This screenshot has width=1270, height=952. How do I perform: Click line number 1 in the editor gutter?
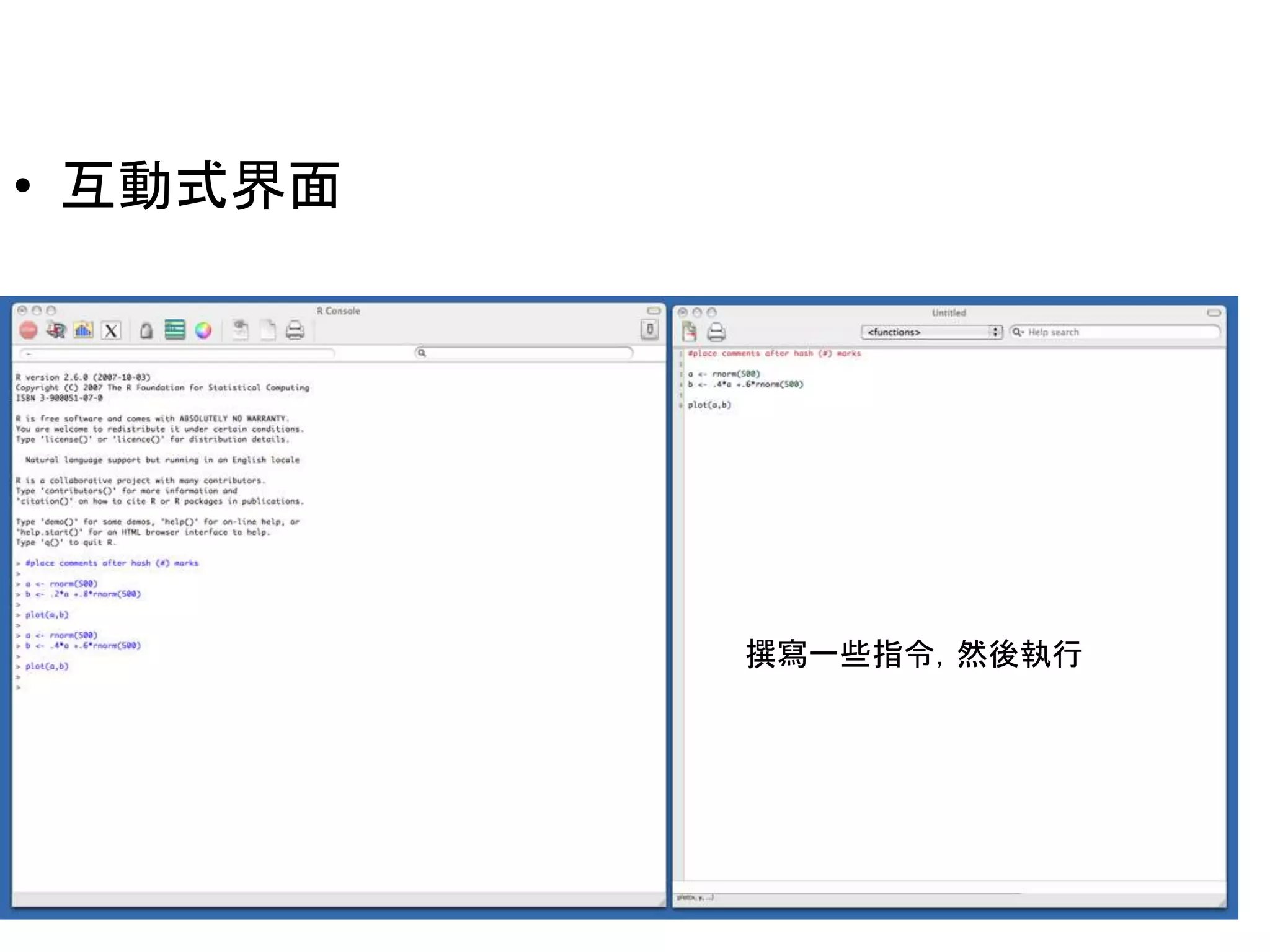[680, 353]
